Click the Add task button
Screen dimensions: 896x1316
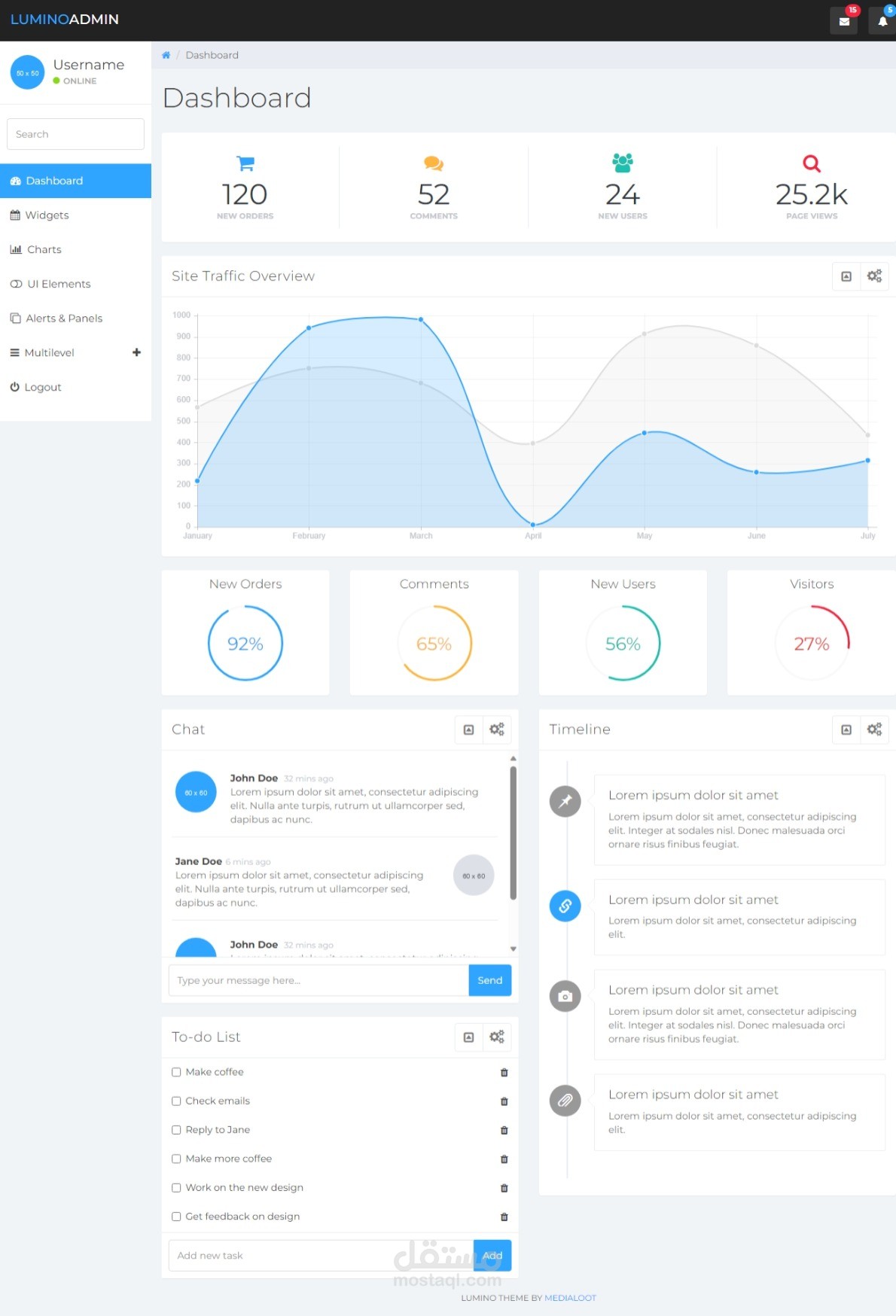point(492,1256)
